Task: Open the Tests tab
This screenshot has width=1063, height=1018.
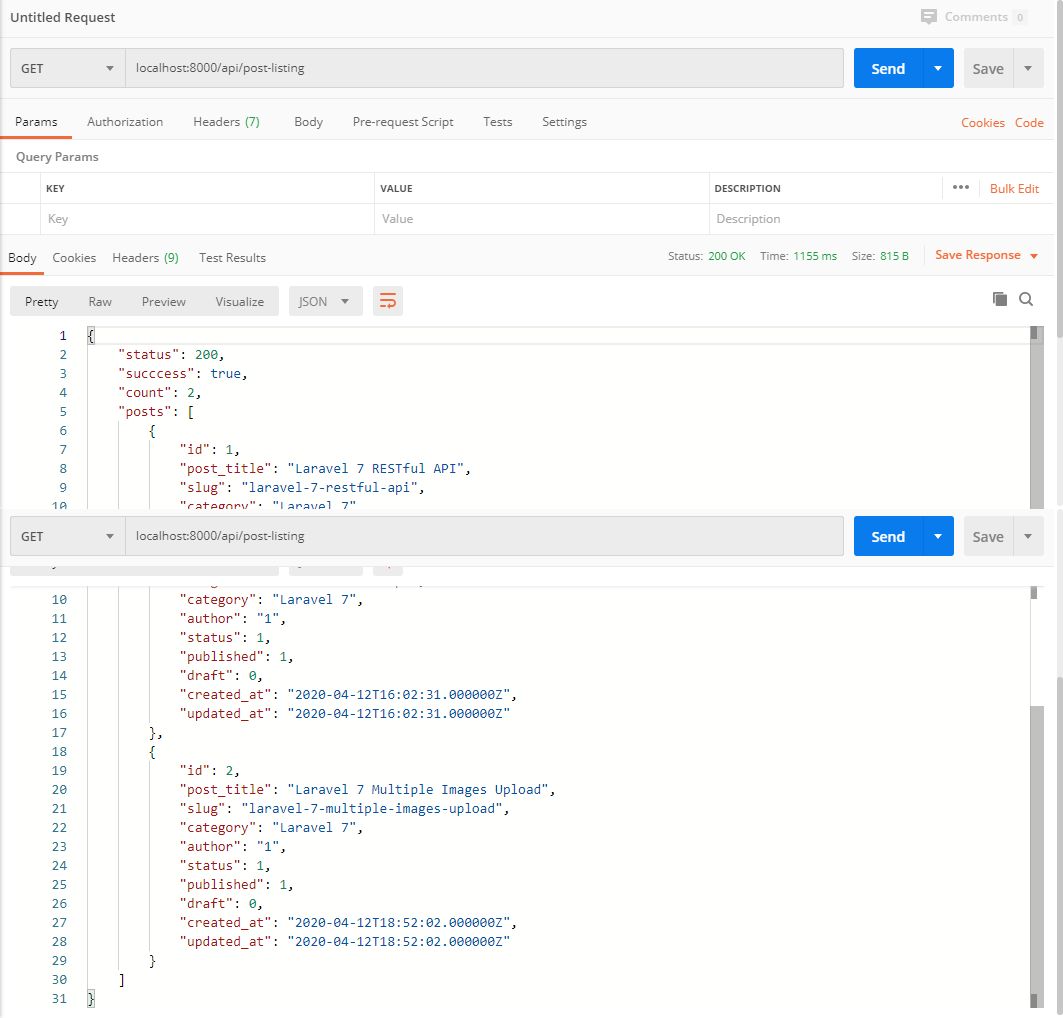Action: pos(498,122)
